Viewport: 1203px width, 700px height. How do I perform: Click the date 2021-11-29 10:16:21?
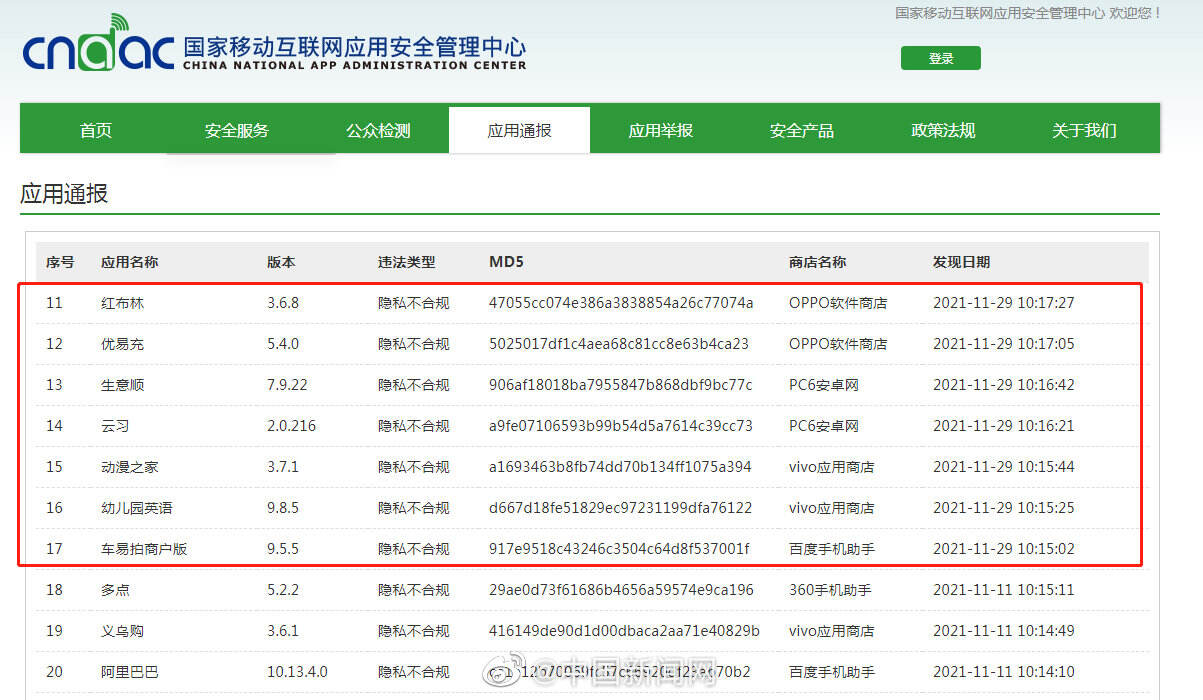tap(1004, 426)
